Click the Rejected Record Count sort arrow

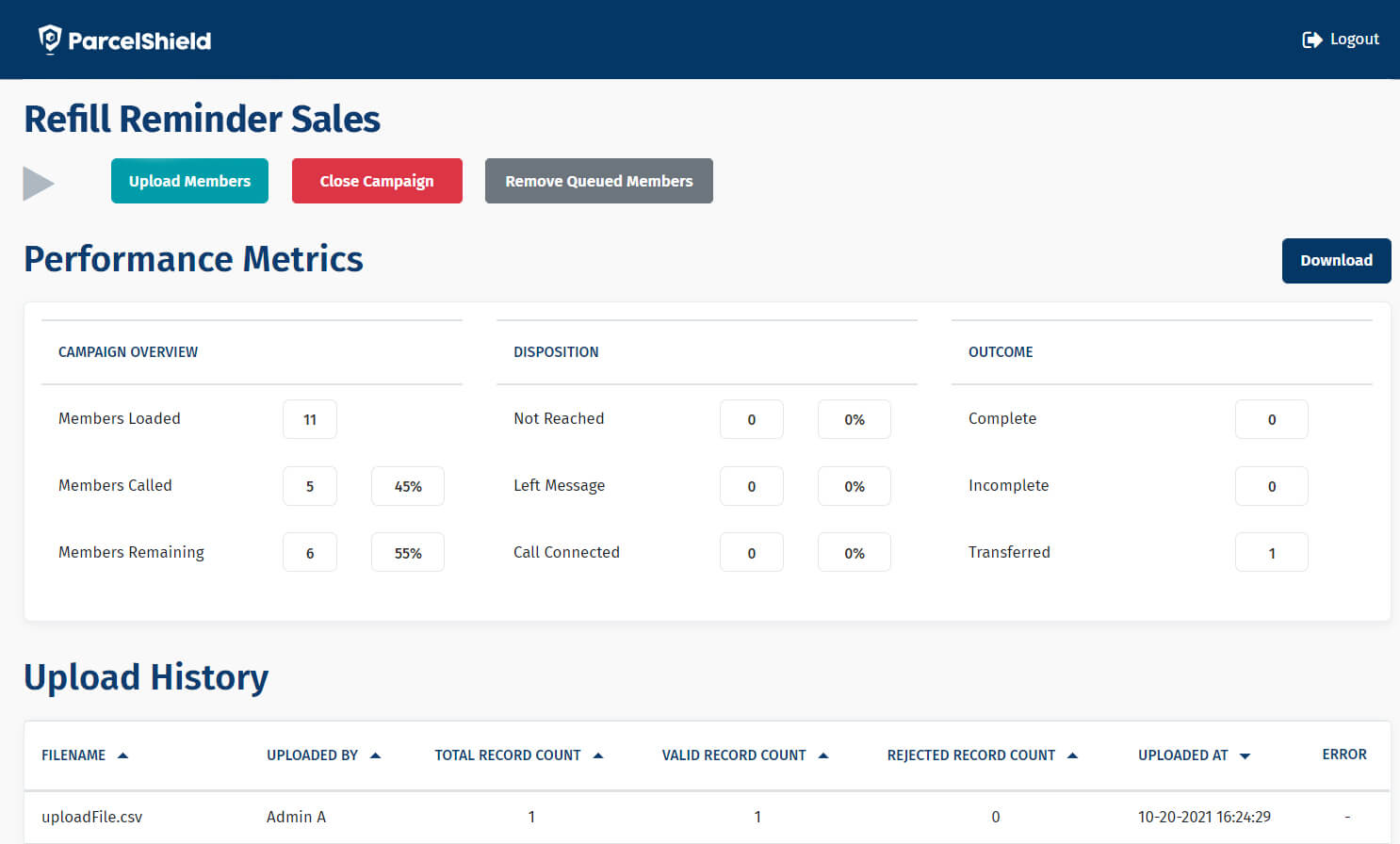pos(1072,755)
